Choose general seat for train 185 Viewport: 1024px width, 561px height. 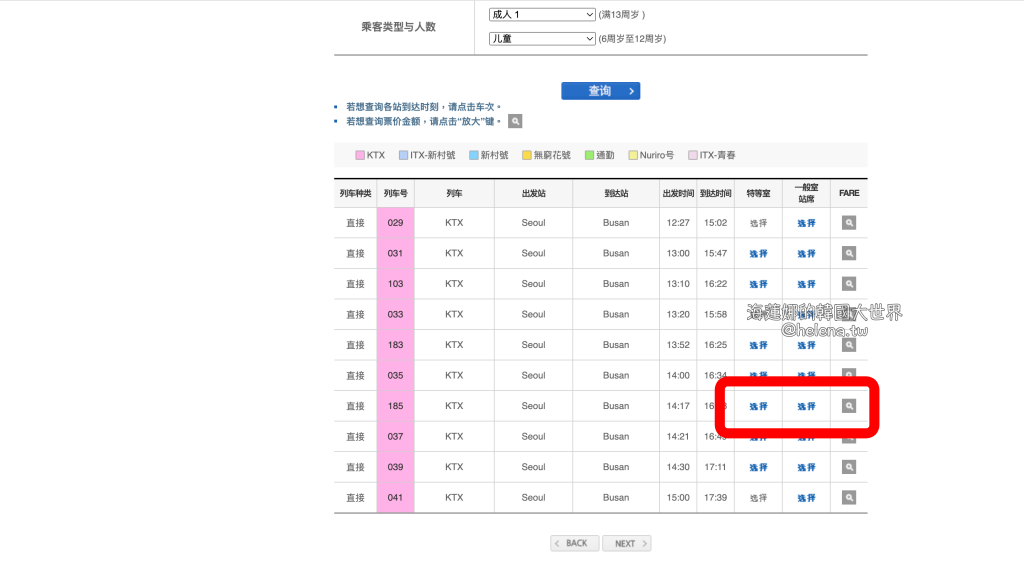(806, 406)
